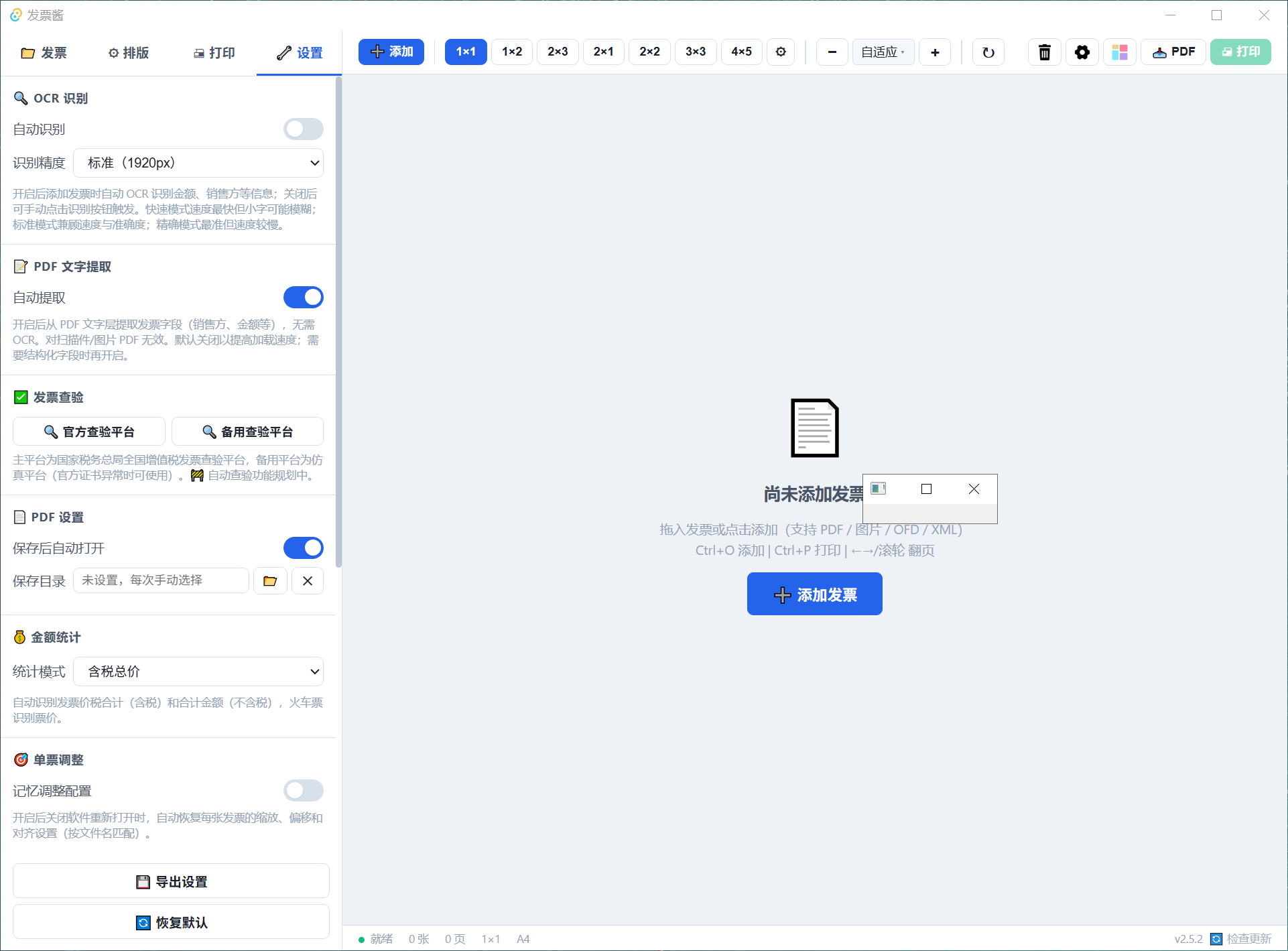1288x951 pixels.
Task: Click the colorful theme palette icon
Action: 1119,52
